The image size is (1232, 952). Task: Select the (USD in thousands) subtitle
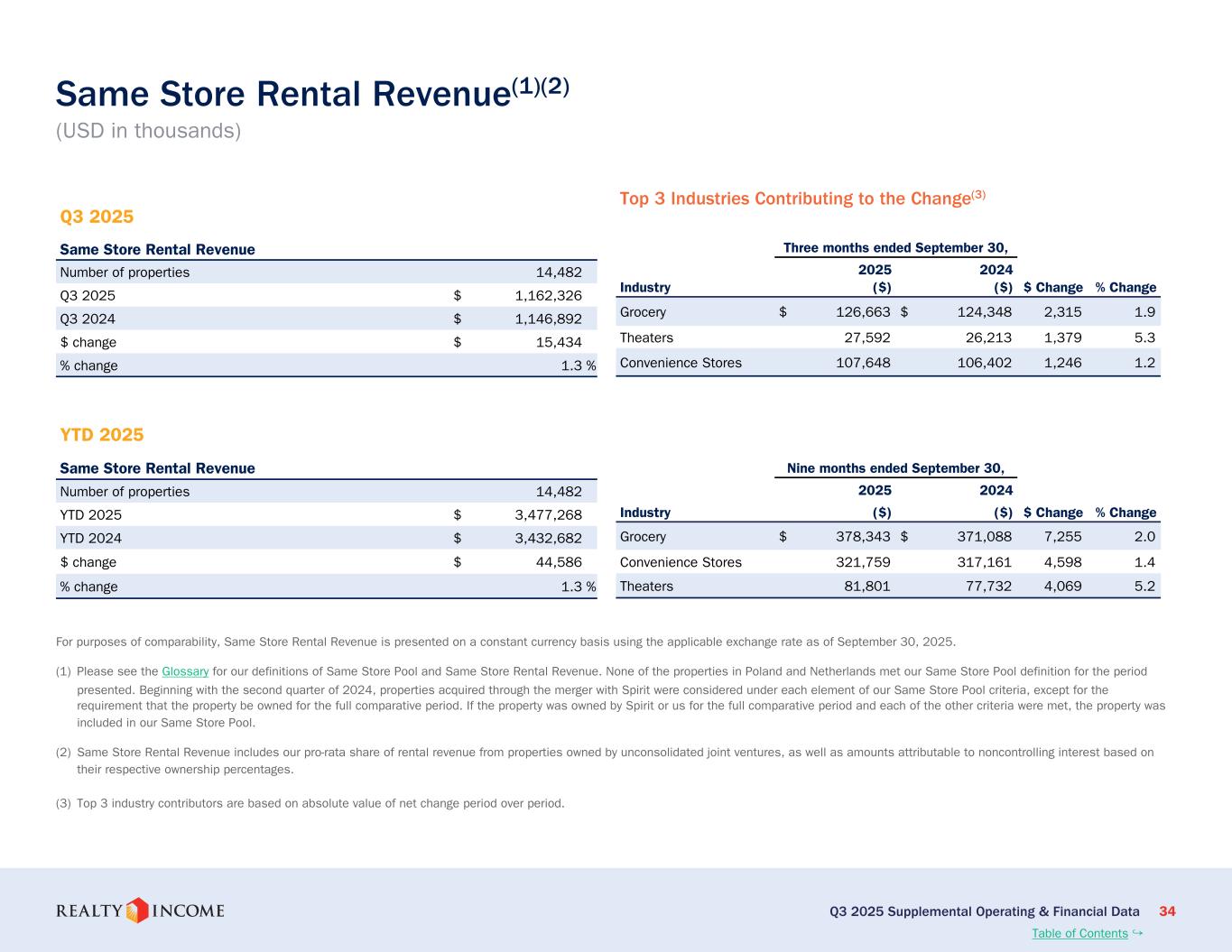(x=149, y=131)
